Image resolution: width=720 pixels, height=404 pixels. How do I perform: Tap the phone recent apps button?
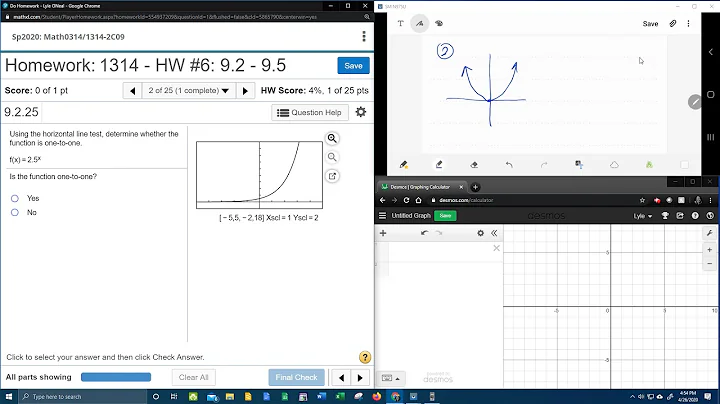[710, 137]
